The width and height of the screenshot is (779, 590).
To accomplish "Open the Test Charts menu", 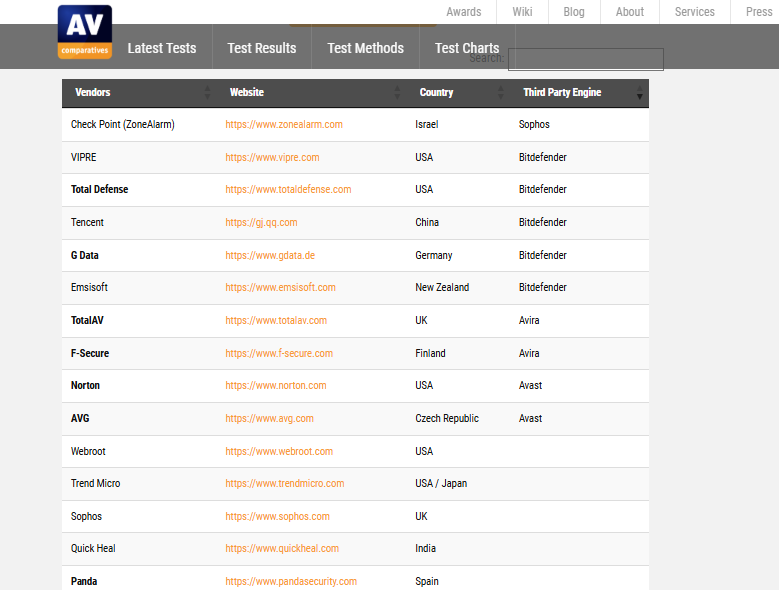I will 467,48.
